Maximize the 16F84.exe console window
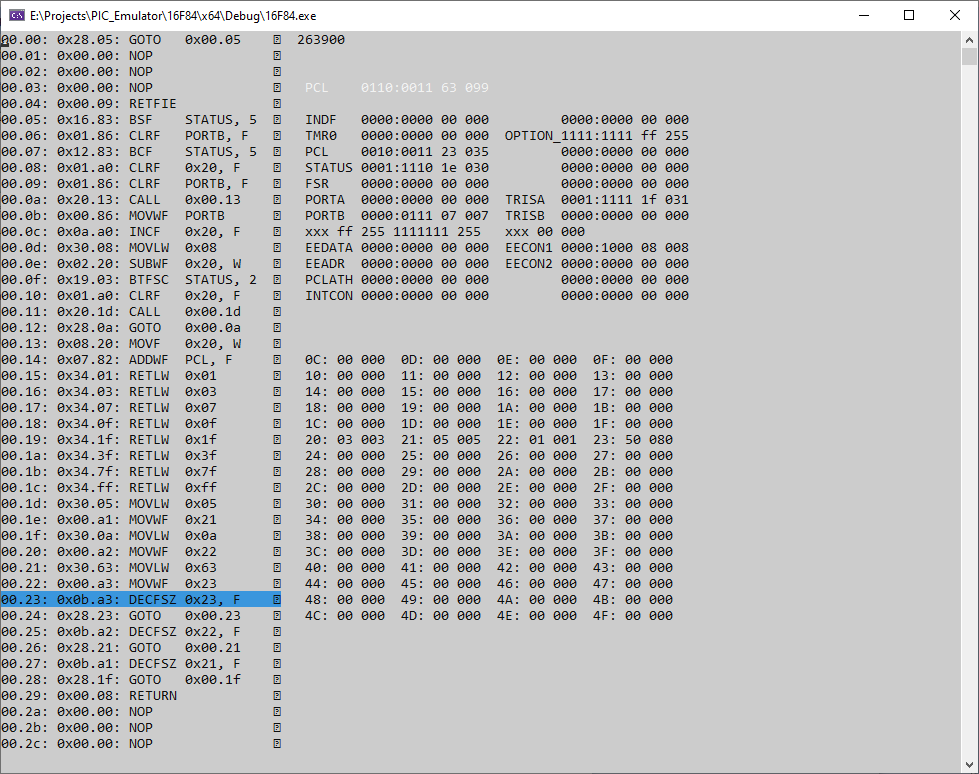979x774 pixels. (x=909, y=15)
